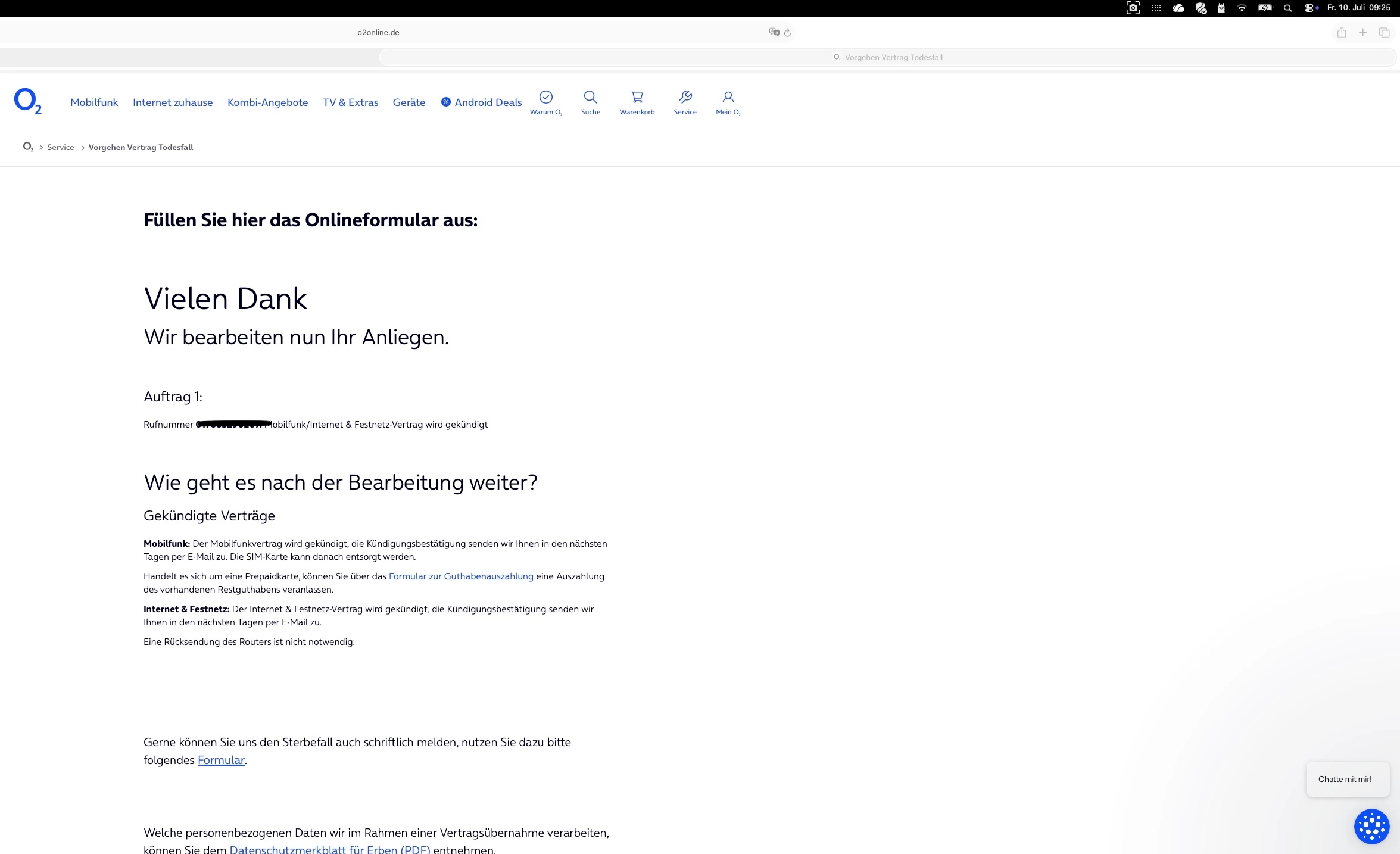The image size is (1400, 854).
Task: Click the Safari share icon
Action: coord(1342,33)
